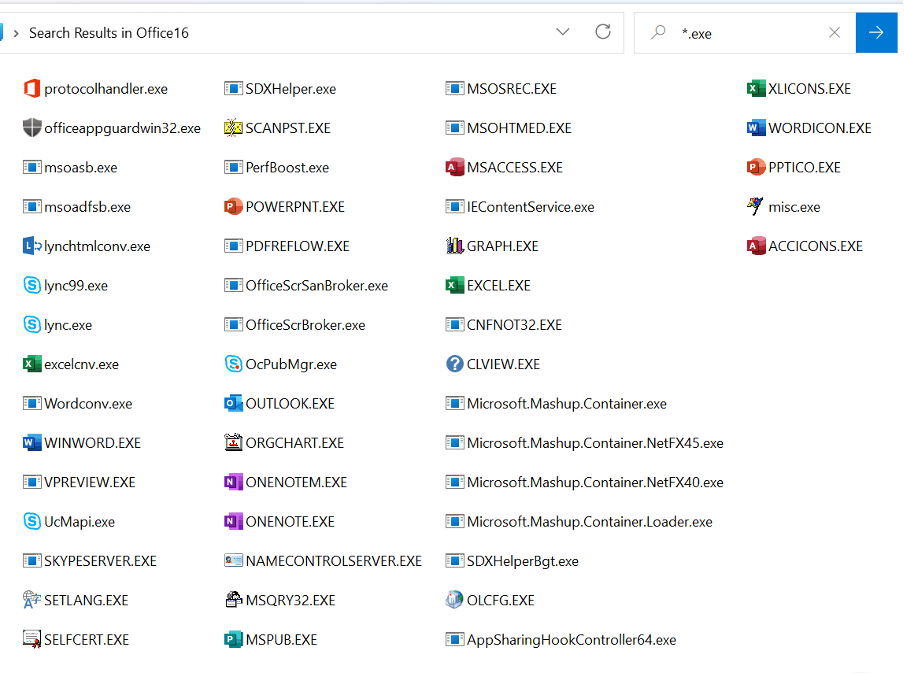Screen dimensions: 904x674
Task: Refresh the search results
Action: 602,32
